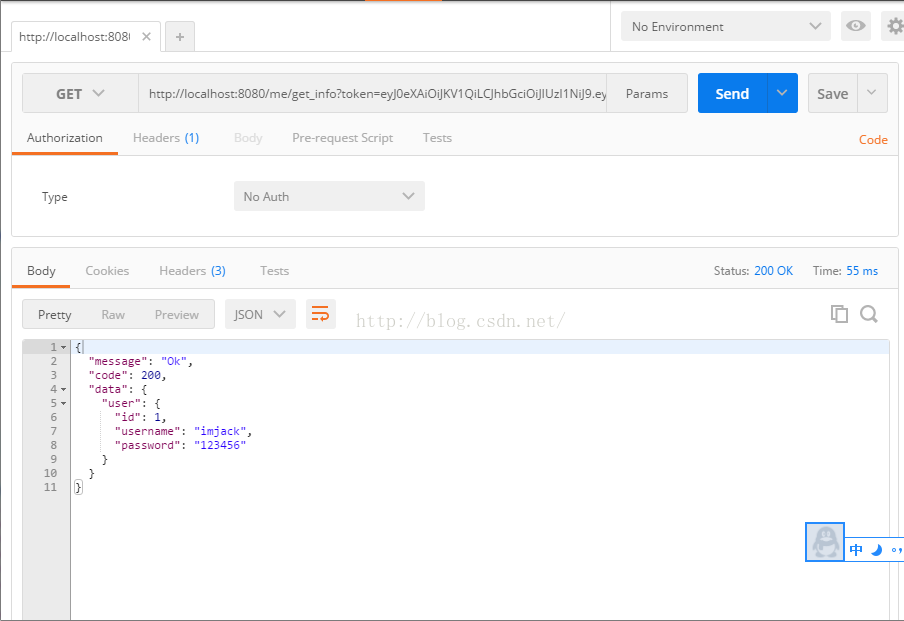904x621 pixels.
Task: Toggle line wrap icon in response
Action: point(320,314)
